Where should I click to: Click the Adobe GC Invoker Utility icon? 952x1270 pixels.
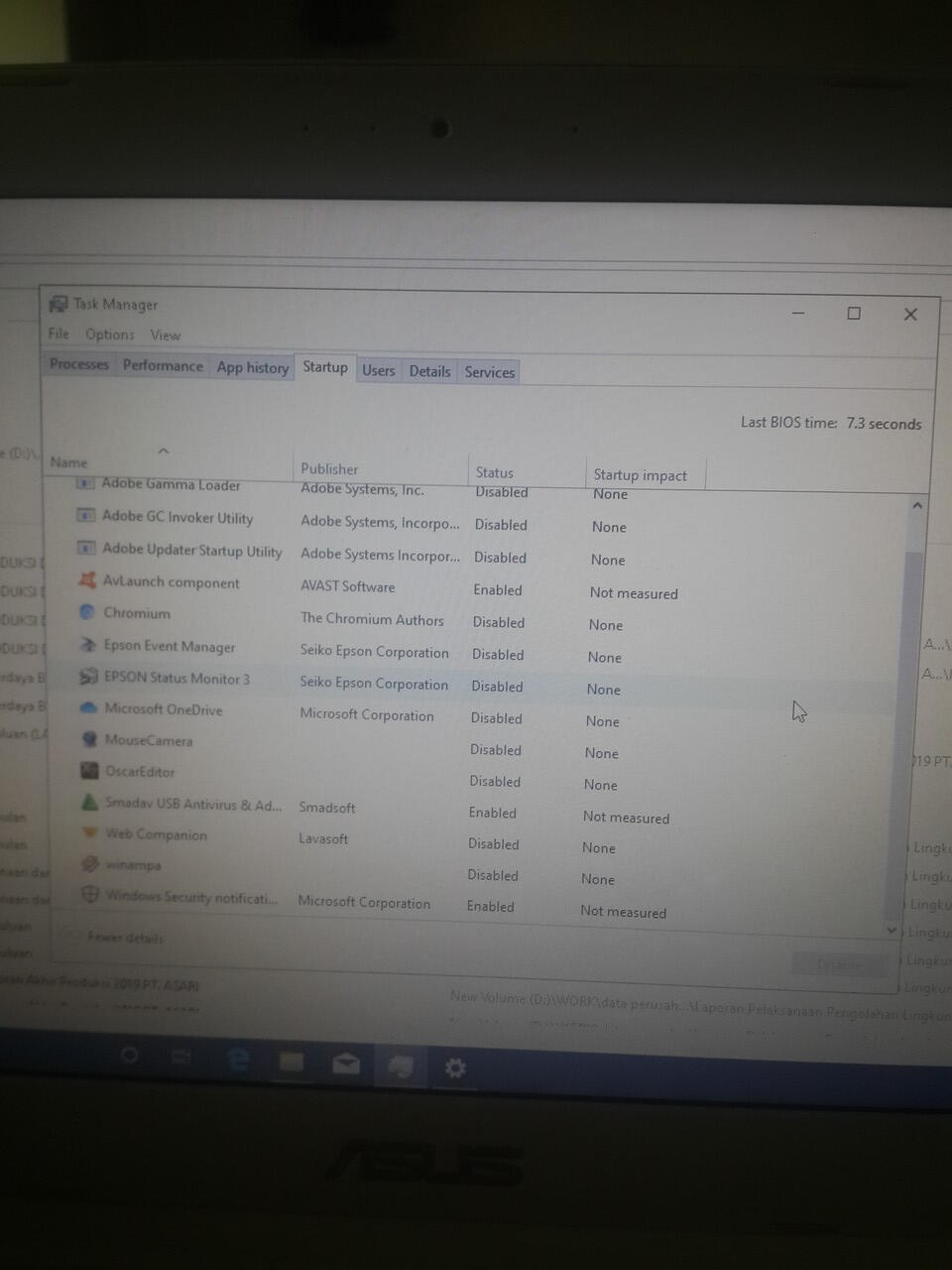[x=86, y=516]
